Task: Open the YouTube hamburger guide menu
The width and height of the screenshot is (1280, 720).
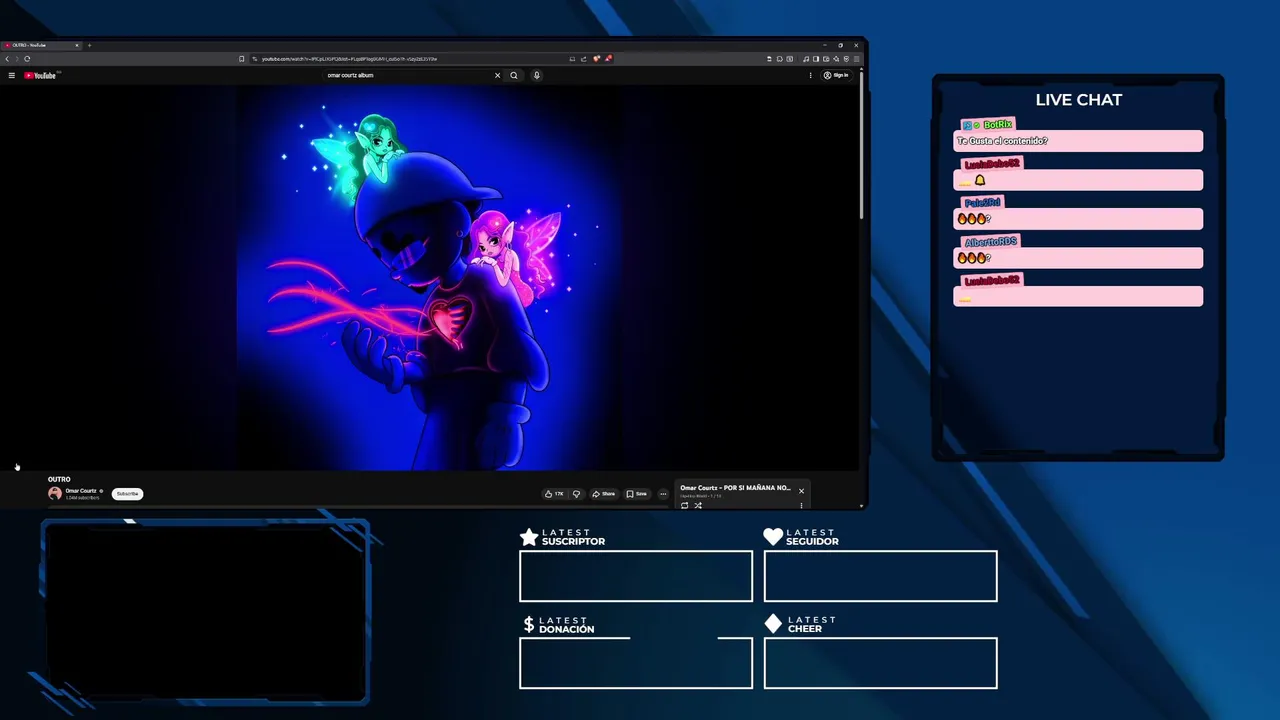Action: 12,75
